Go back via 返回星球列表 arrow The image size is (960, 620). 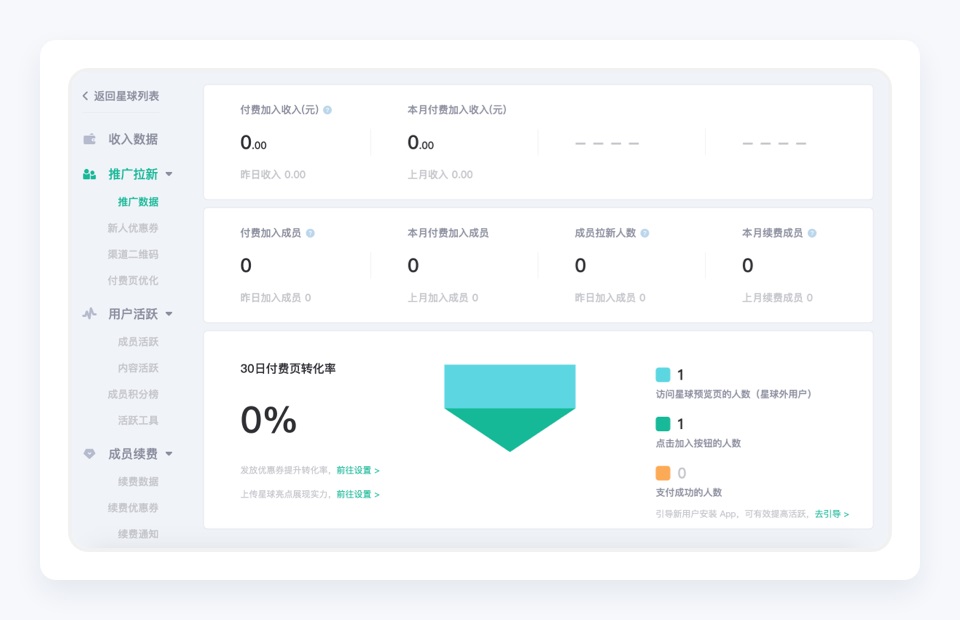(85, 96)
